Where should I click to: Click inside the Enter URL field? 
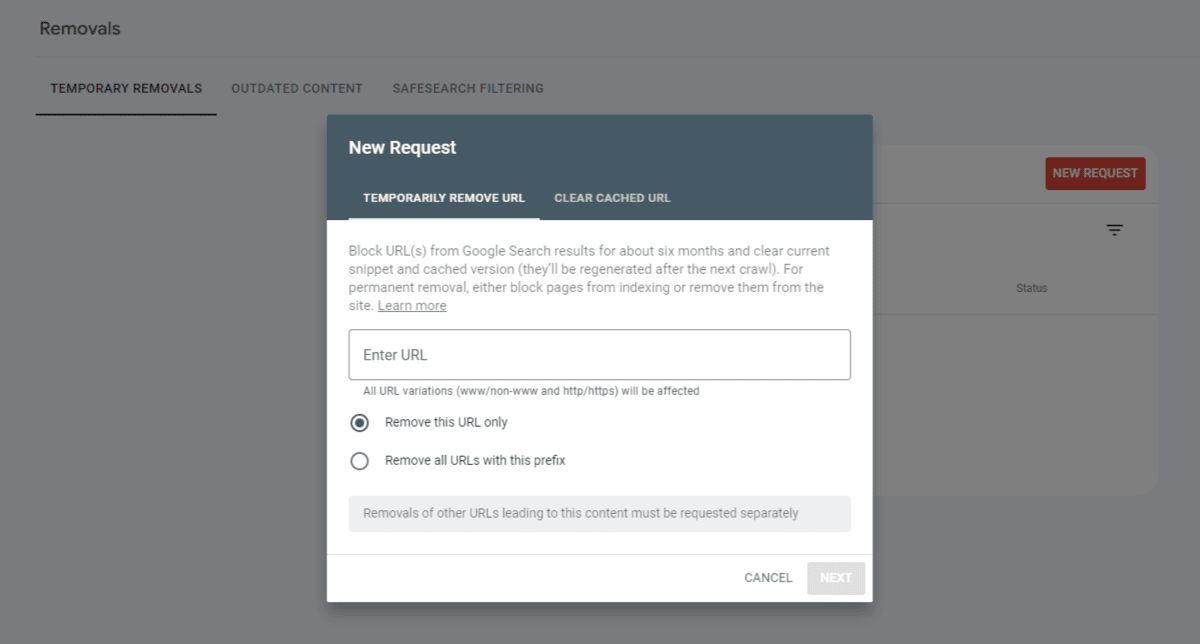[x=600, y=355]
